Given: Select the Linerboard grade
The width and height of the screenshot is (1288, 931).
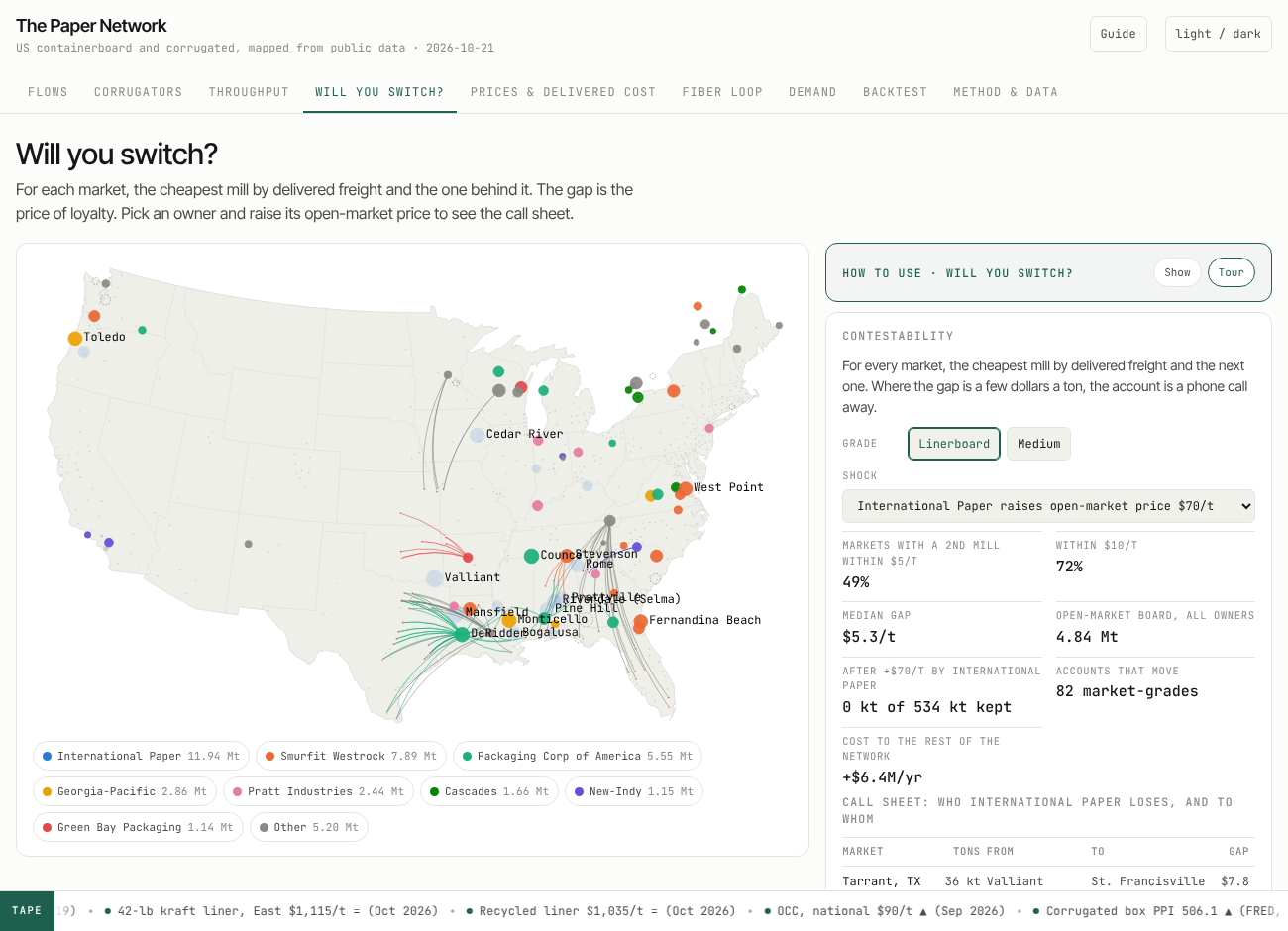Looking at the screenshot, I should [954, 444].
